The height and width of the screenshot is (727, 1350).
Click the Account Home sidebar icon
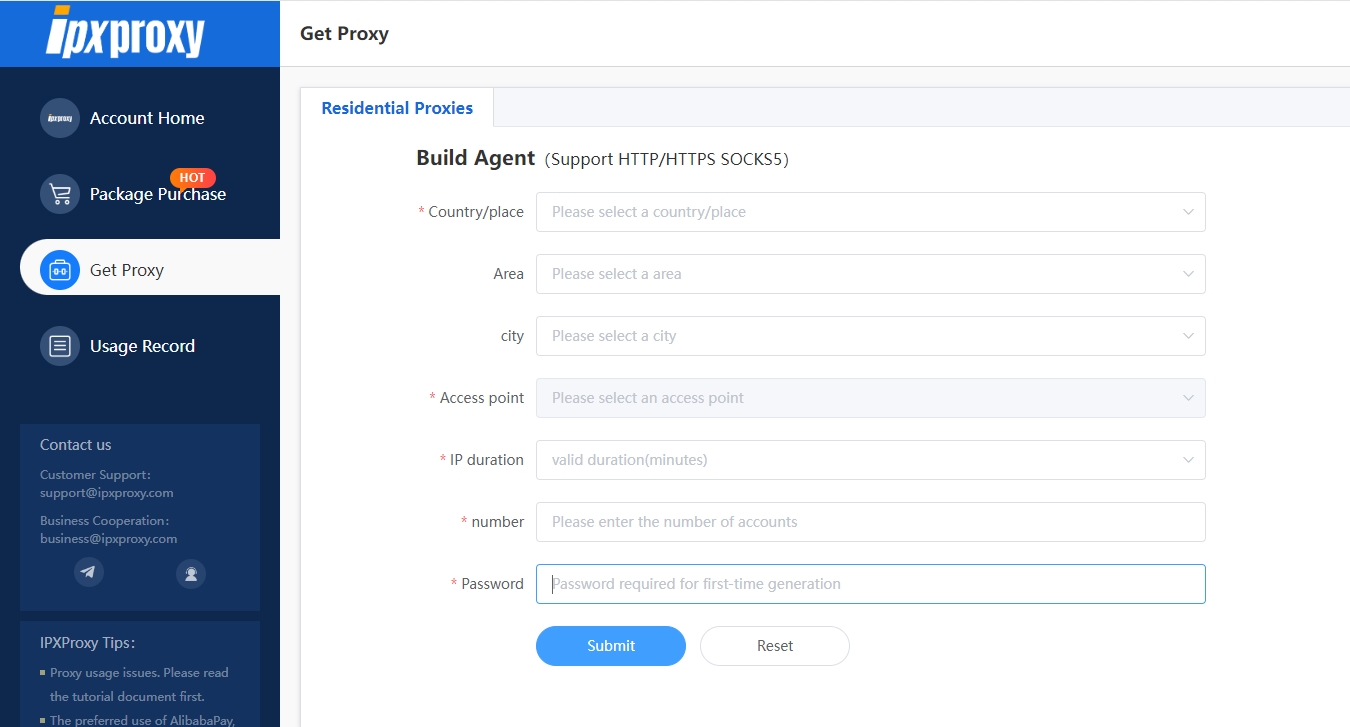pos(60,118)
